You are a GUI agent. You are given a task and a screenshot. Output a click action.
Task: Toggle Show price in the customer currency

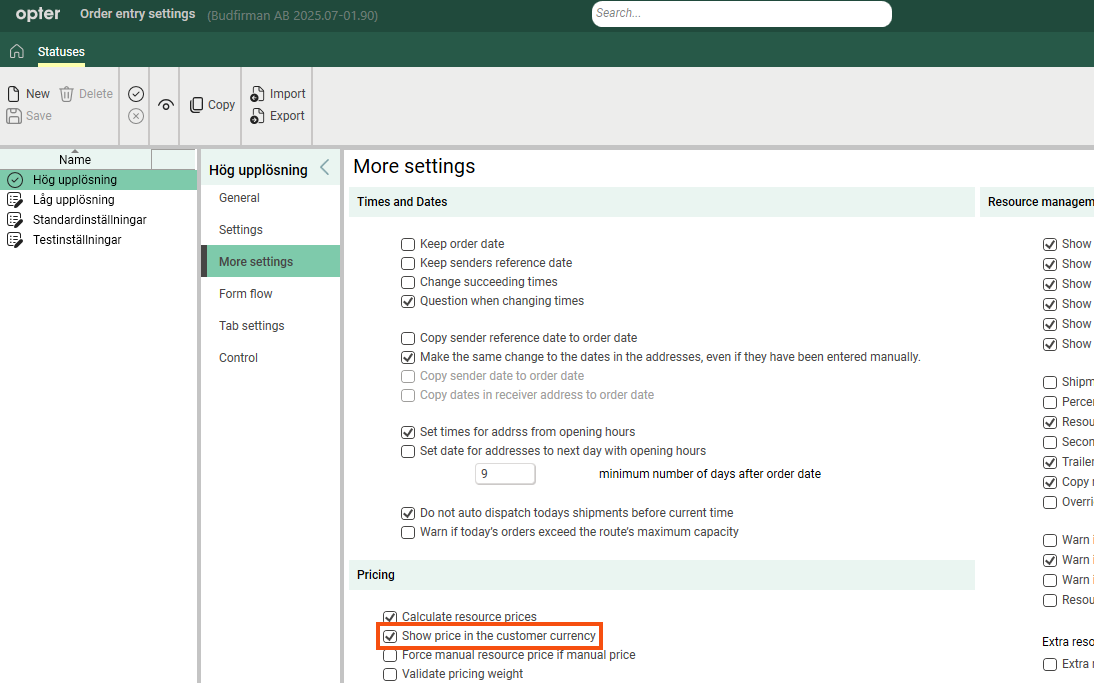pyautogui.click(x=391, y=636)
